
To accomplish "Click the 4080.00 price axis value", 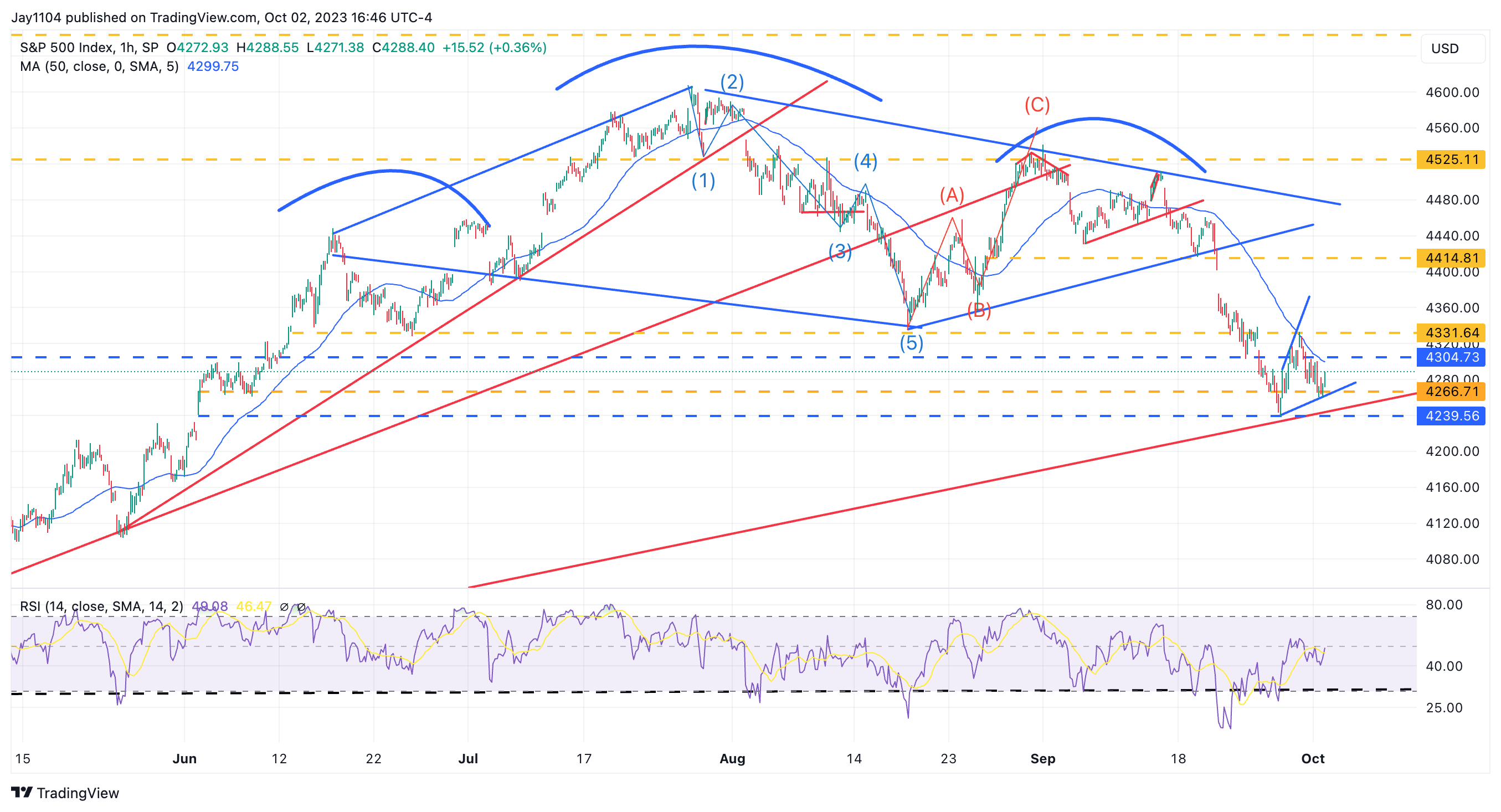I will click(1452, 559).
